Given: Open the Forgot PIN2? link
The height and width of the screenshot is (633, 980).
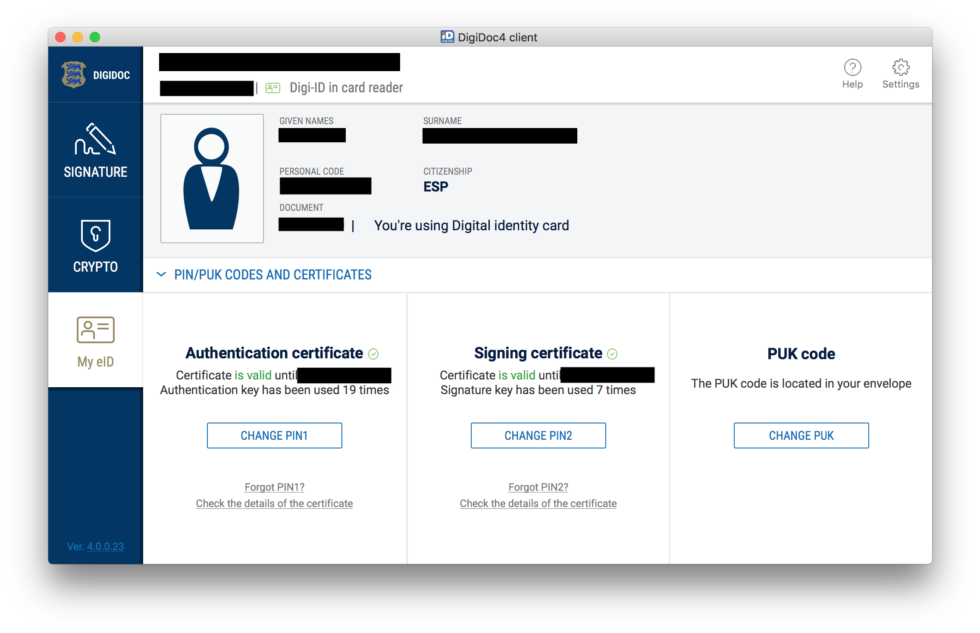Looking at the screenshot, I should (538, 487).
